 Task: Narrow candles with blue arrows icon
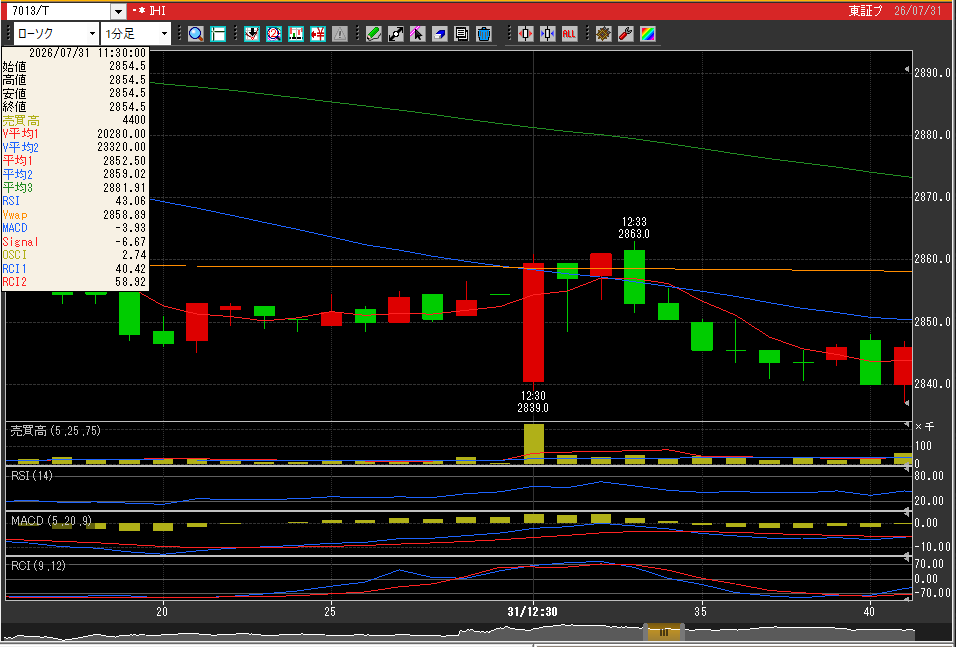click(x=548, y=34)
